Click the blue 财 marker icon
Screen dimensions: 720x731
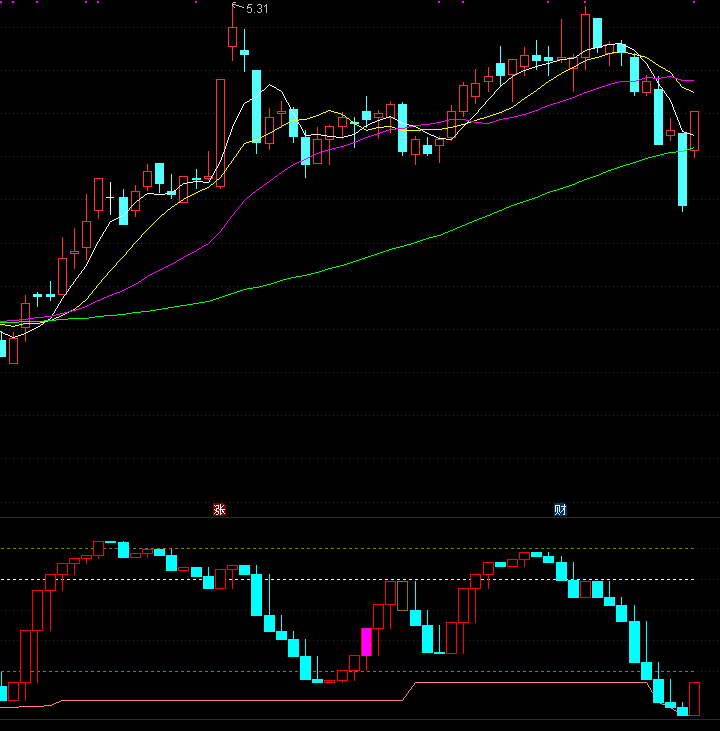click(x=560, y=510)
